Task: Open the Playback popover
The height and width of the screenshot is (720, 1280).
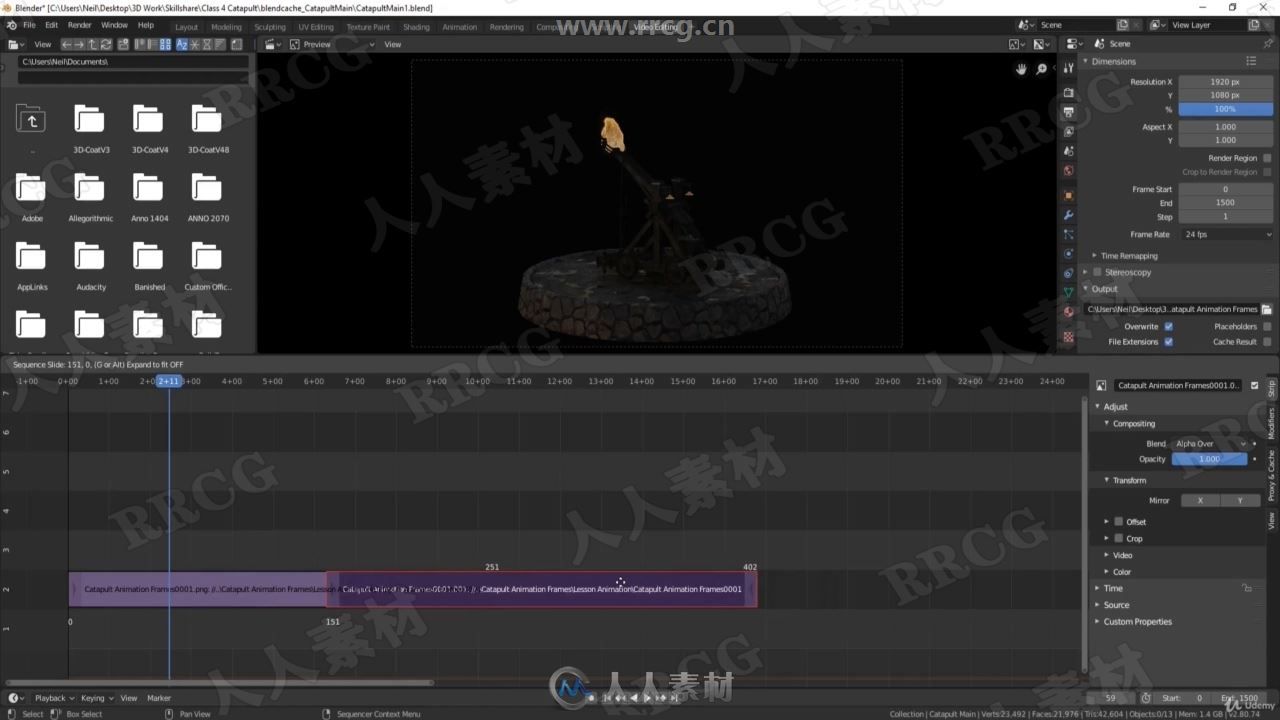Action: [x=53, y=698]
